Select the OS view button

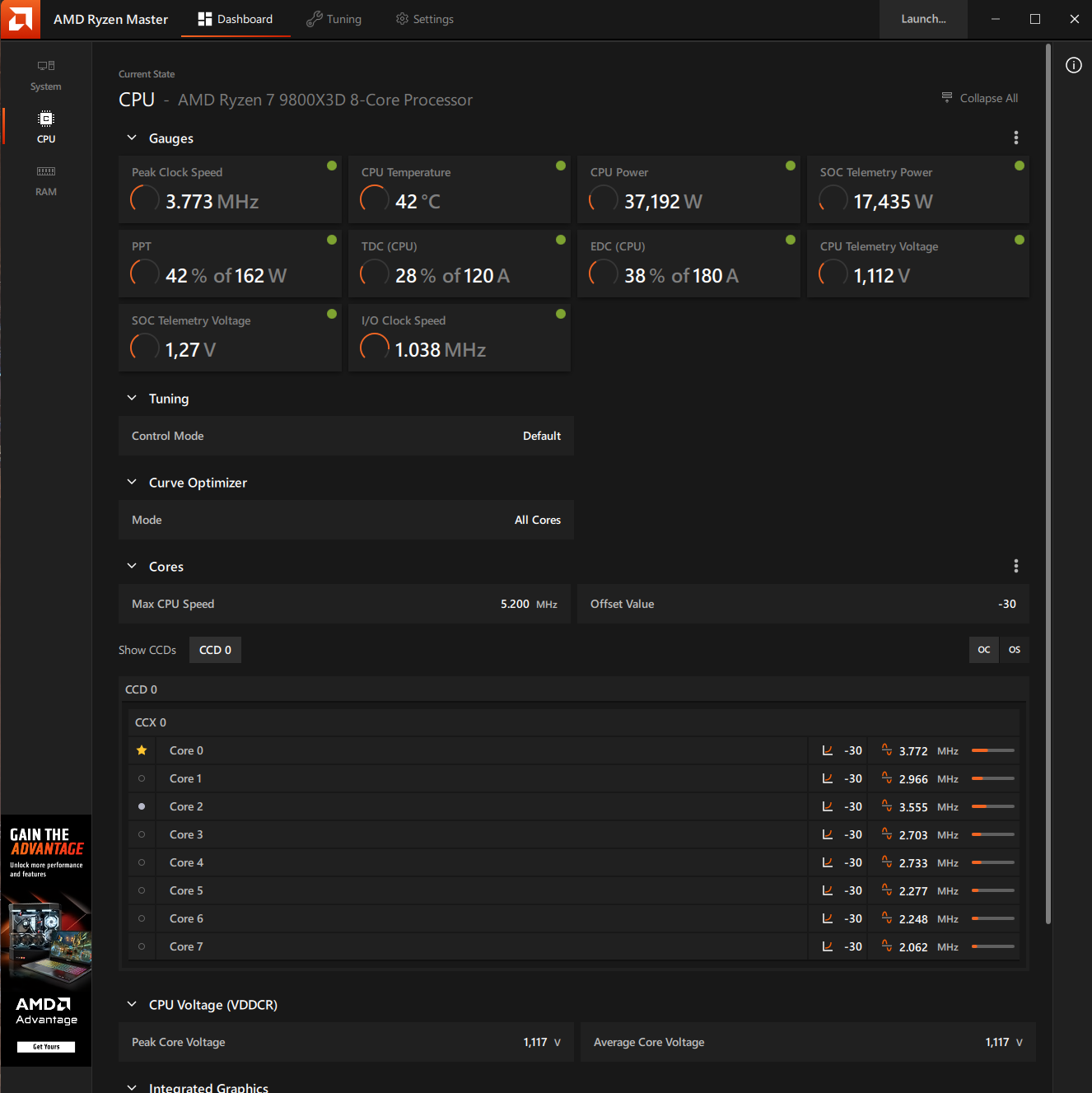1015,650
